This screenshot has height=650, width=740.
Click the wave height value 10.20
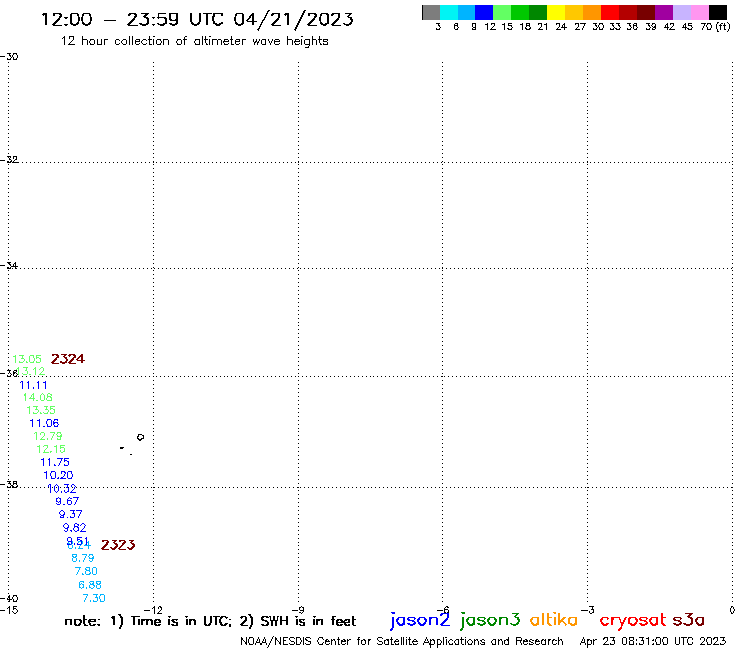58,475
